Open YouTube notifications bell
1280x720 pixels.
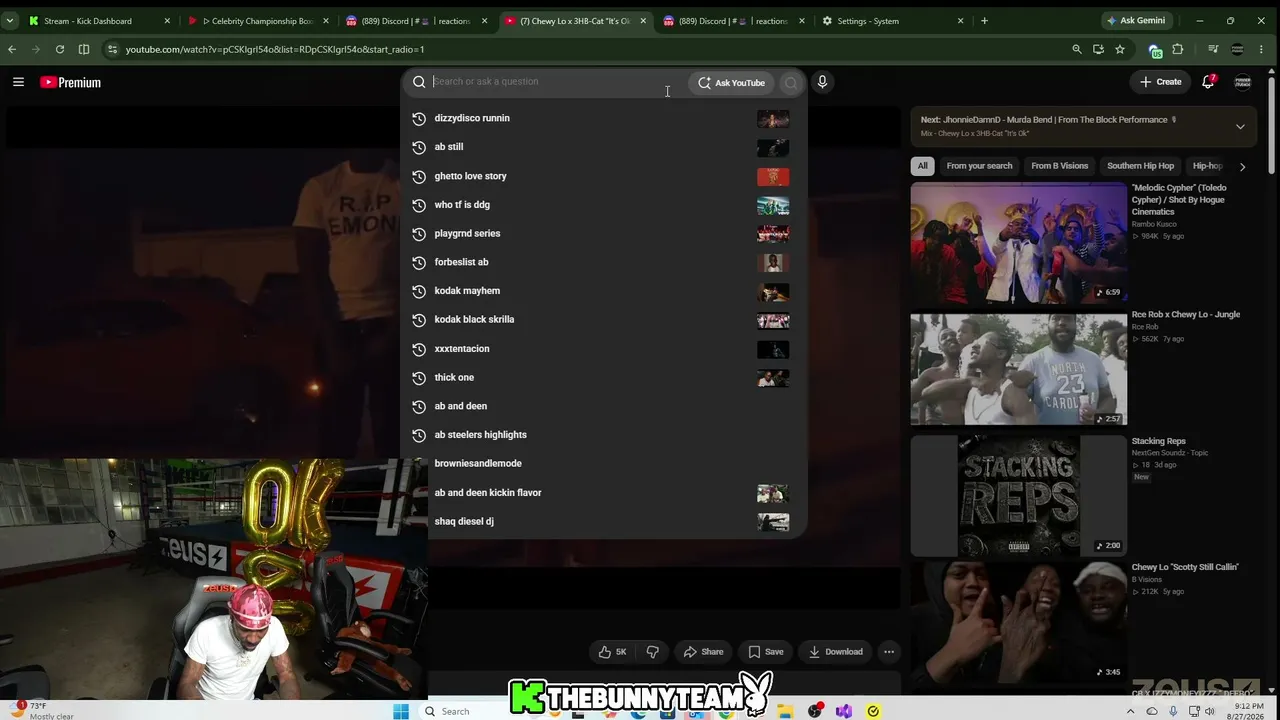pyautogui.click(x=1208, y=82)
